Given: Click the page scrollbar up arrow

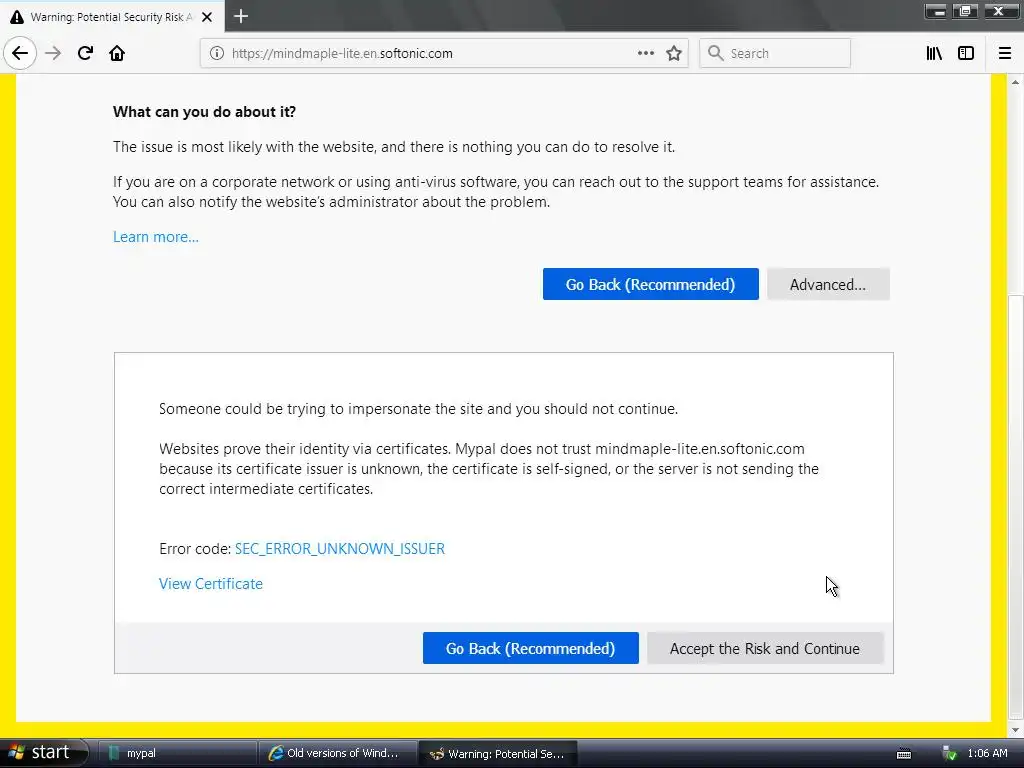Looking at the screenshot, I should tap(1015, 82).
